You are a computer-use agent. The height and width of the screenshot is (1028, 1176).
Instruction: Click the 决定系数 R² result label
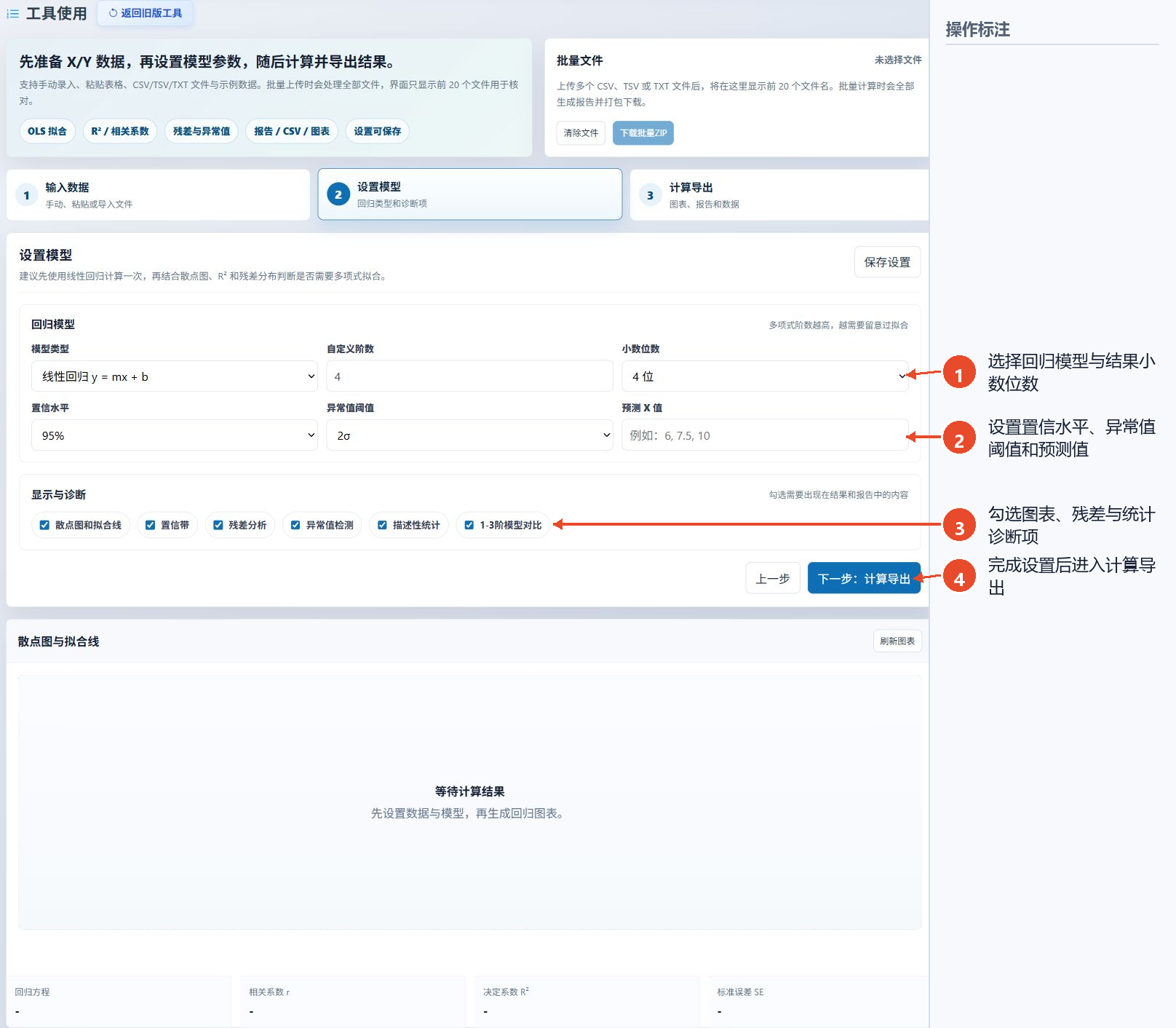point(506,992)
